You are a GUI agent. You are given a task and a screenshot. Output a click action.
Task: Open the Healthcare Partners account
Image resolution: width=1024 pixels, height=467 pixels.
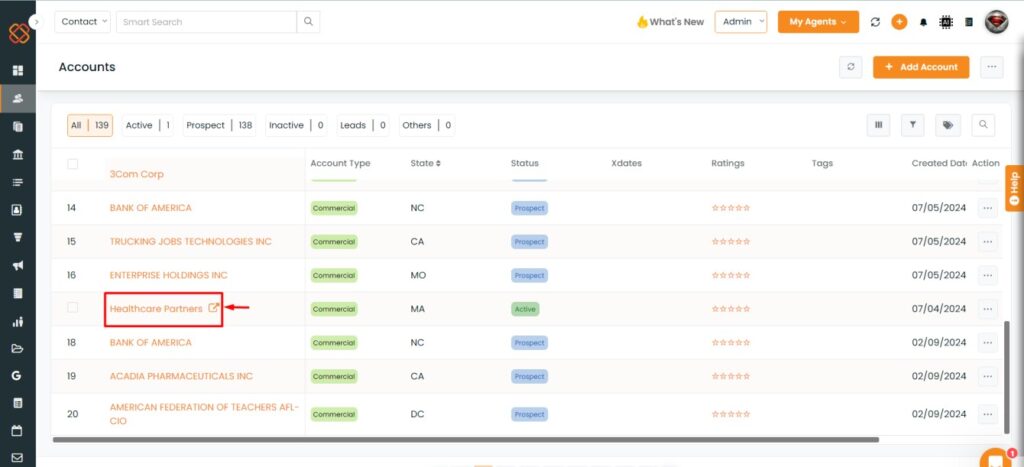[156, 308]
